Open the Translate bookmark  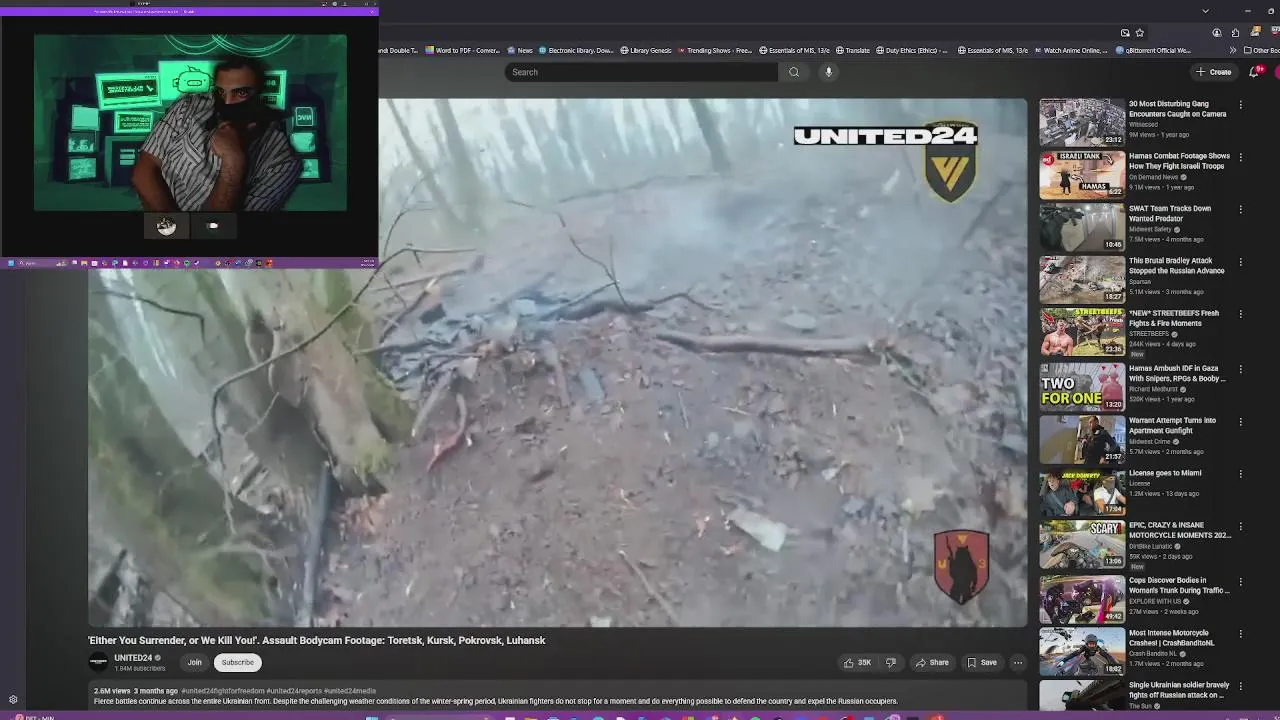click(x=853, y=50)
